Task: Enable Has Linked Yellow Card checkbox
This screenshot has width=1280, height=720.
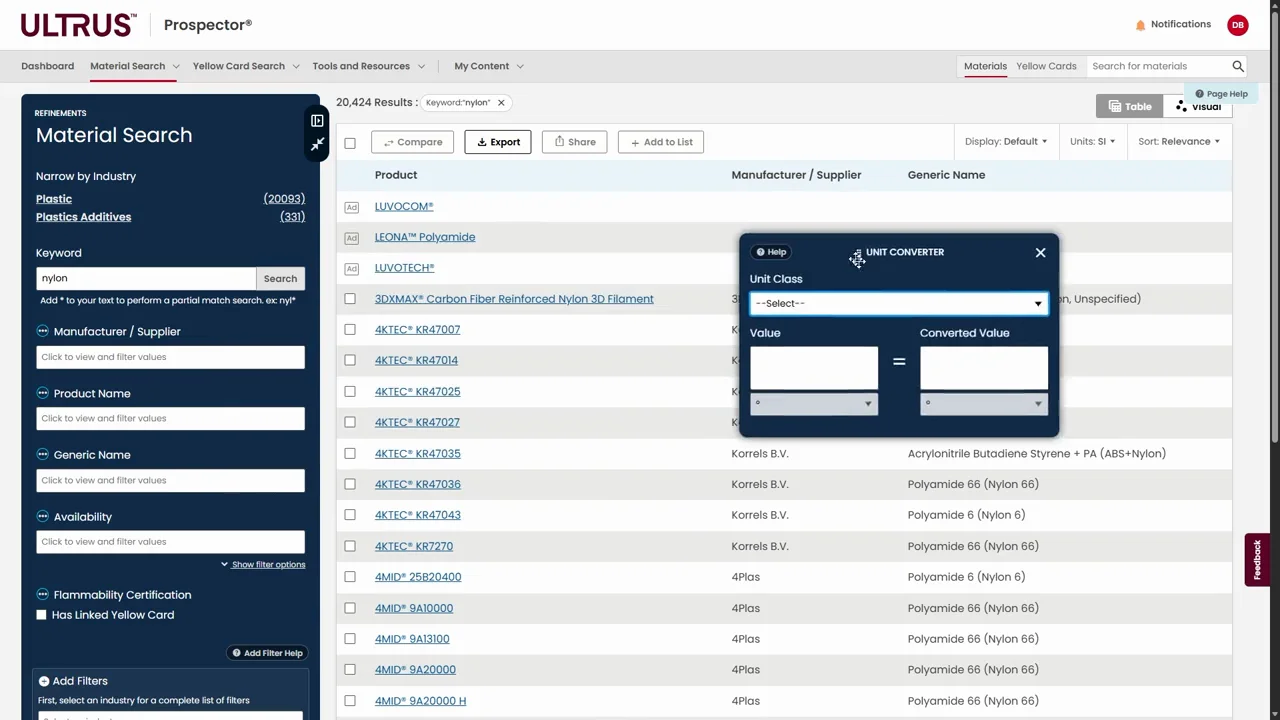Action: pyautogui.click(x=41, y=615)
